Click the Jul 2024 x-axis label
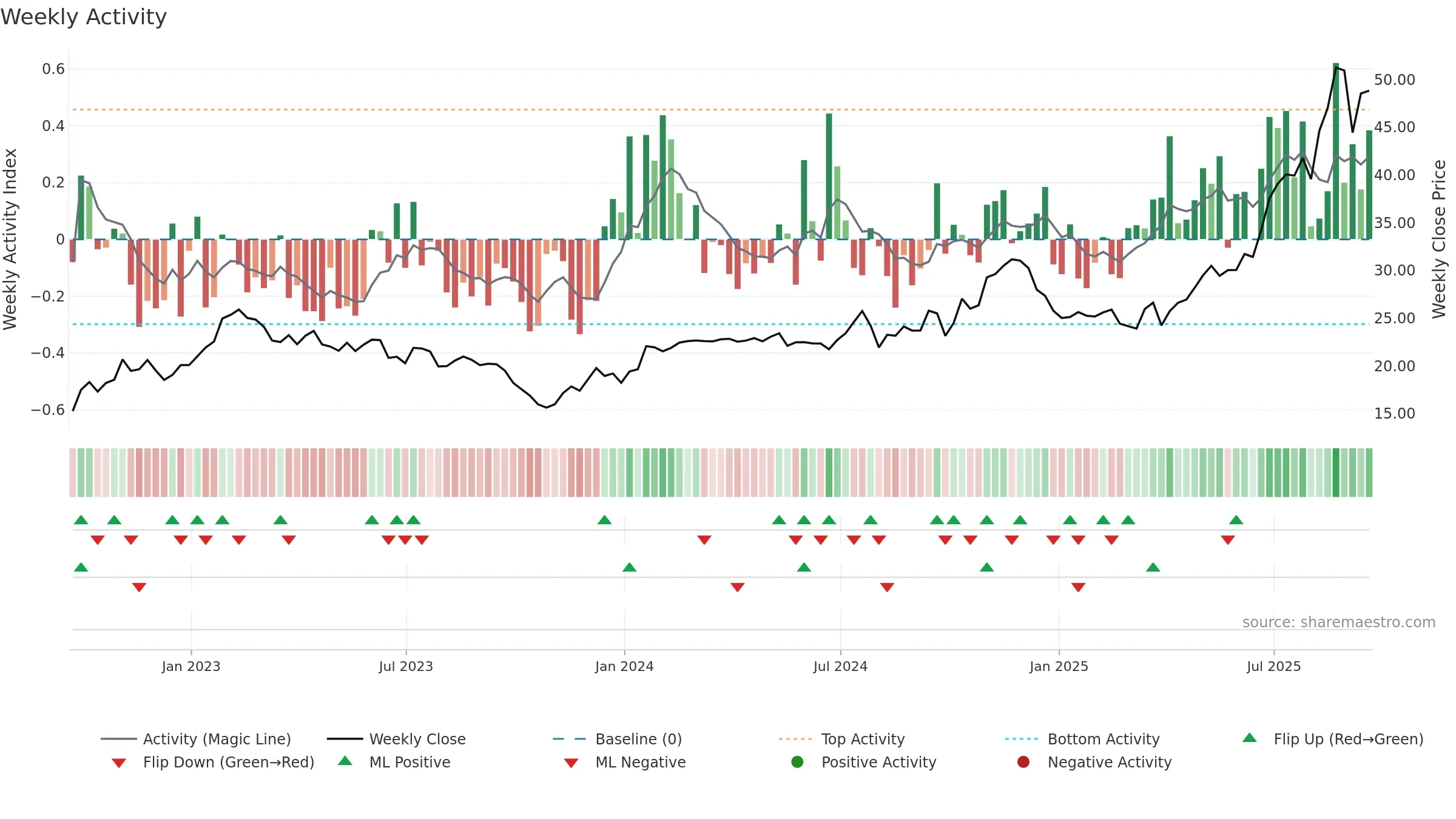The image size is (1456, 819). coord(840,666)
